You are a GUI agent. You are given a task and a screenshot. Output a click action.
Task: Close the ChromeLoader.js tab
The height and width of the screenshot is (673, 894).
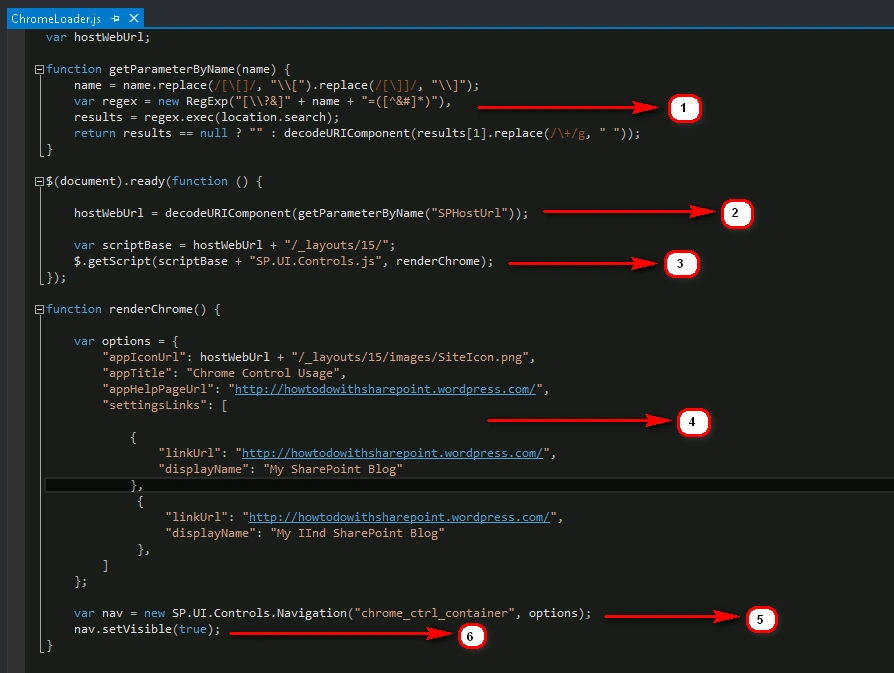click(134, 18)
